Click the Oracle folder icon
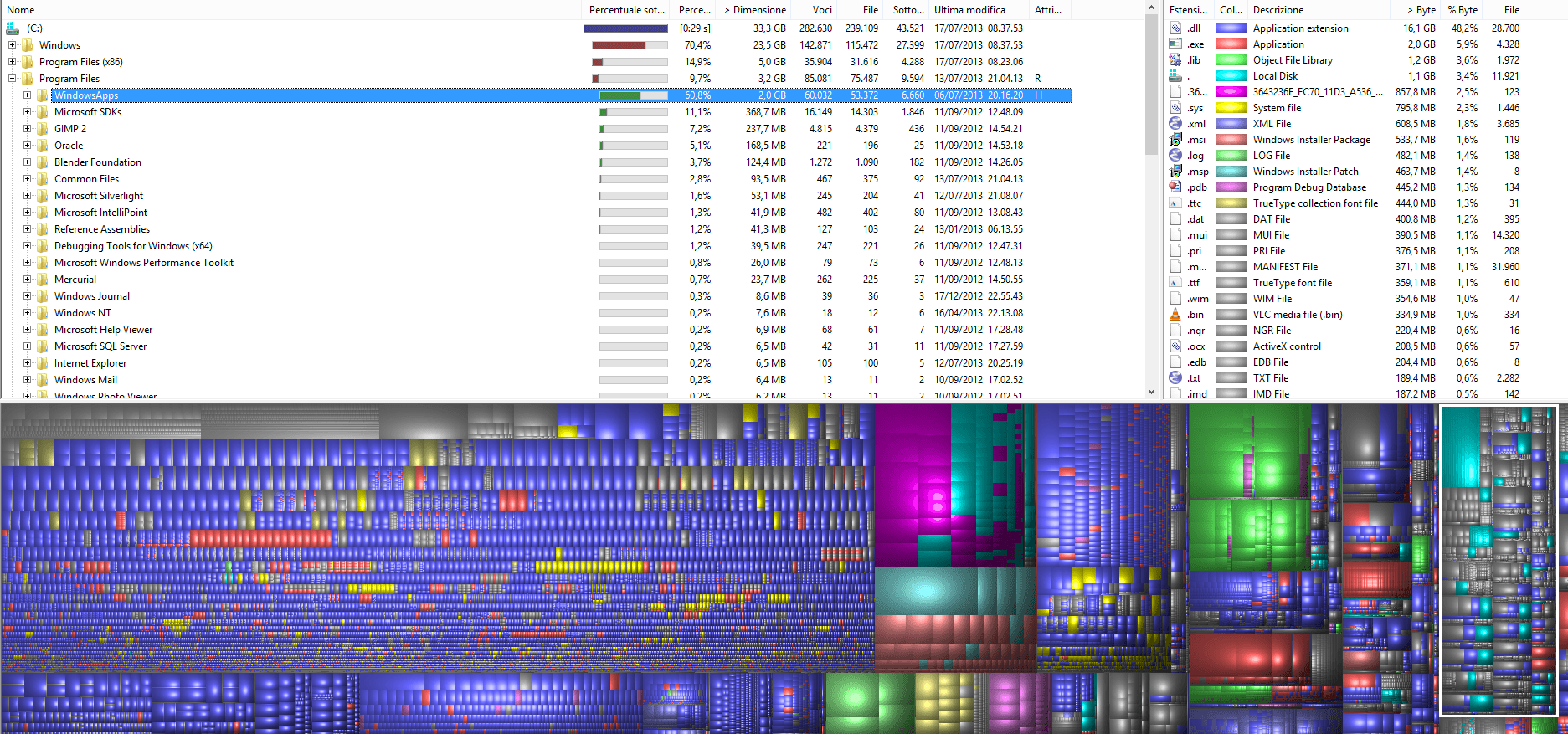Viewport: 1568px width, 734px height. point(43,146)
